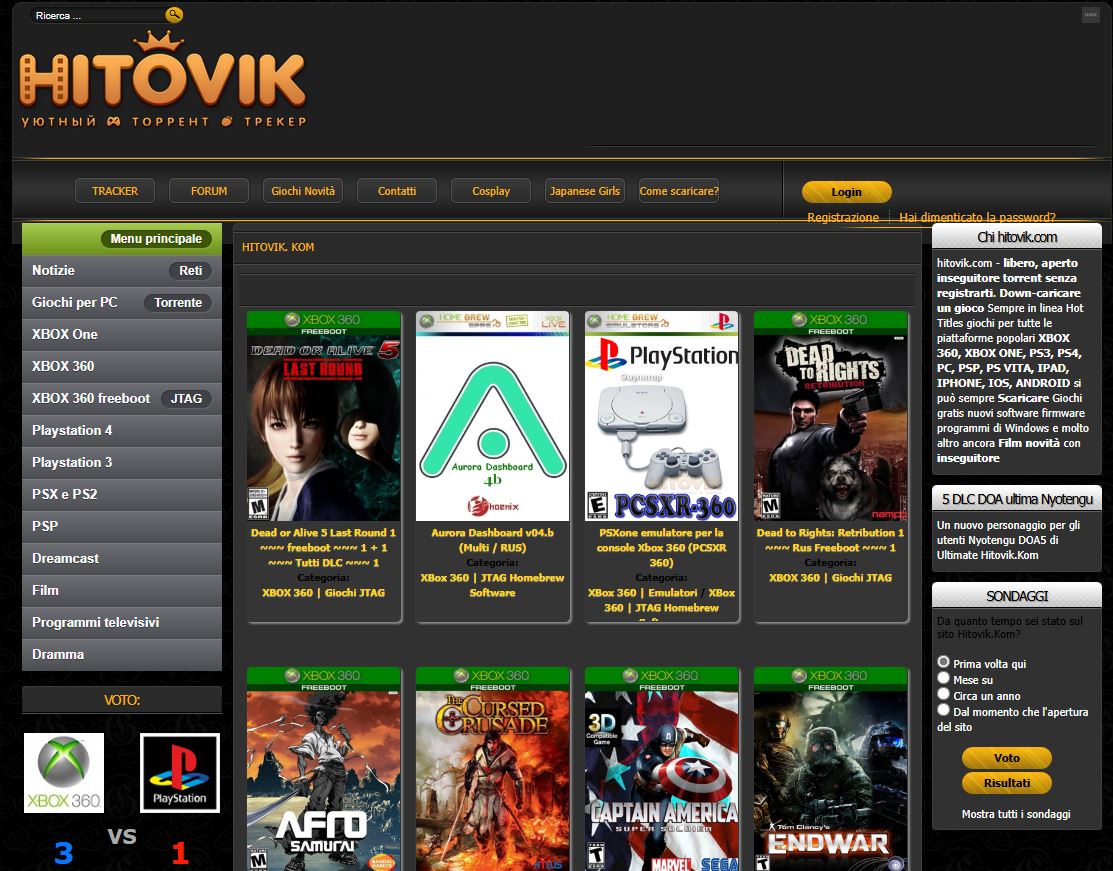Open The Cursed Crusade cover image
1113x871 pixels.
[493, 769]
